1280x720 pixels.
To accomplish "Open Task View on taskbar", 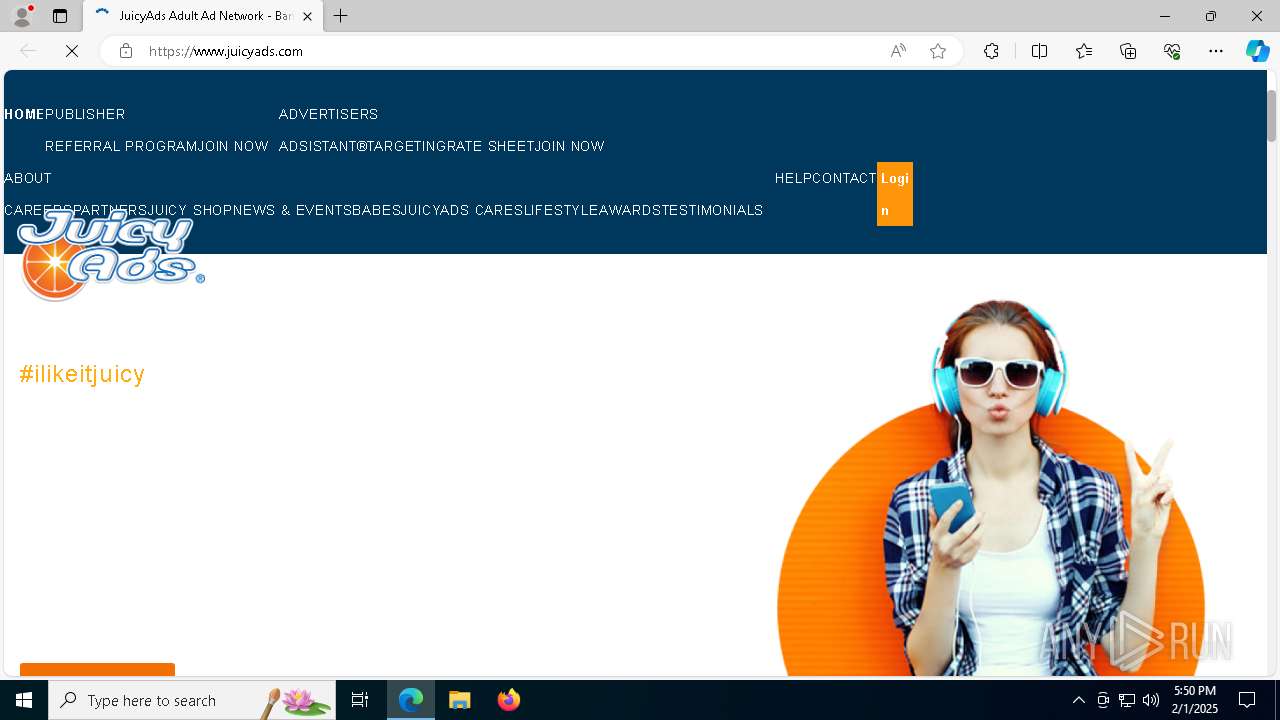I will pos(360,700).
